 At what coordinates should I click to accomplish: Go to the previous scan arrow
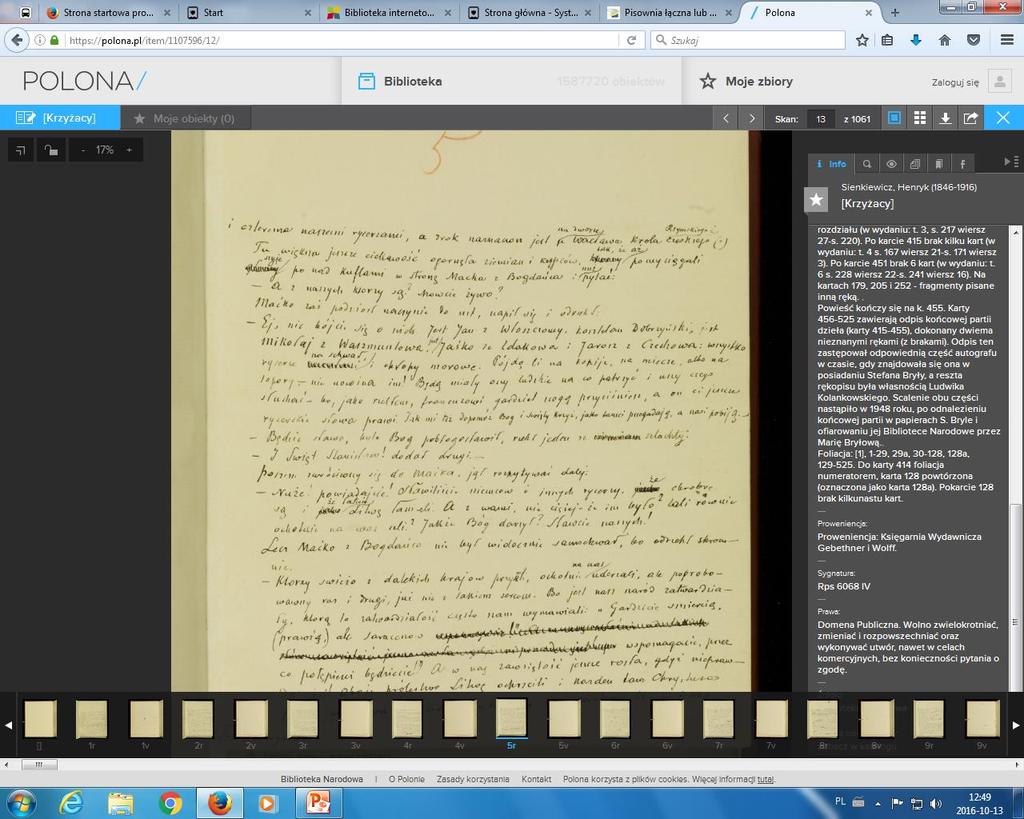(726, 118)
